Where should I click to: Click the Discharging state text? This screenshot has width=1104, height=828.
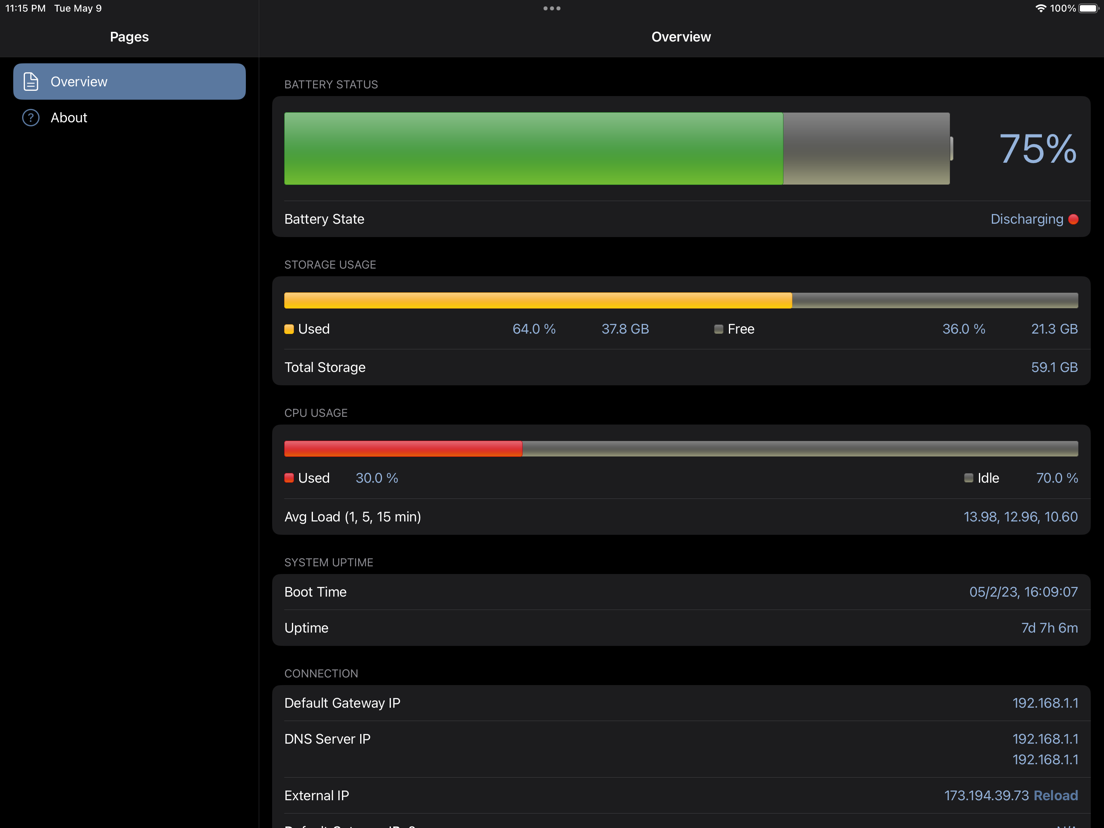click(1027, 219)
